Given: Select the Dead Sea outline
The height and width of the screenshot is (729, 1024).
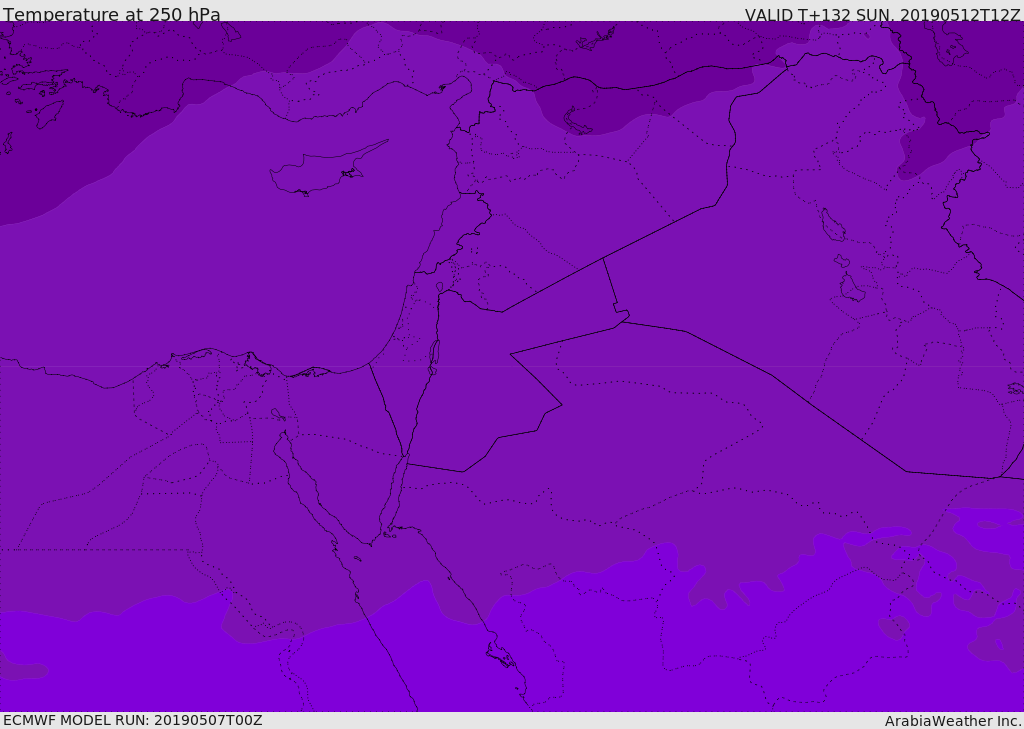Looking at the screenshot, I should coord(434,355).
